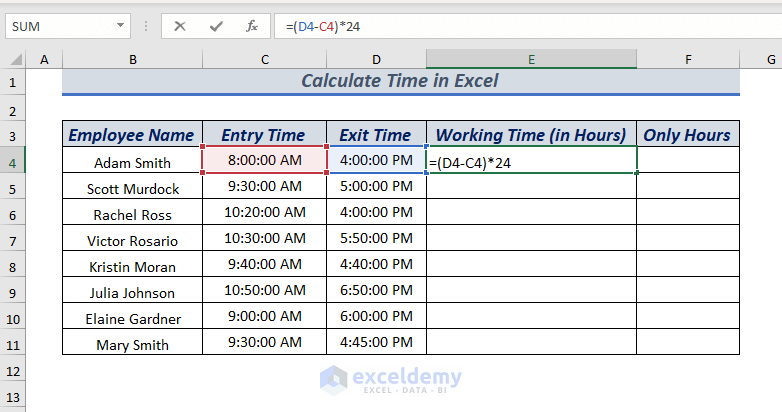Click the Entry Time header cell
782x412 pixels.
coord(264,135)
